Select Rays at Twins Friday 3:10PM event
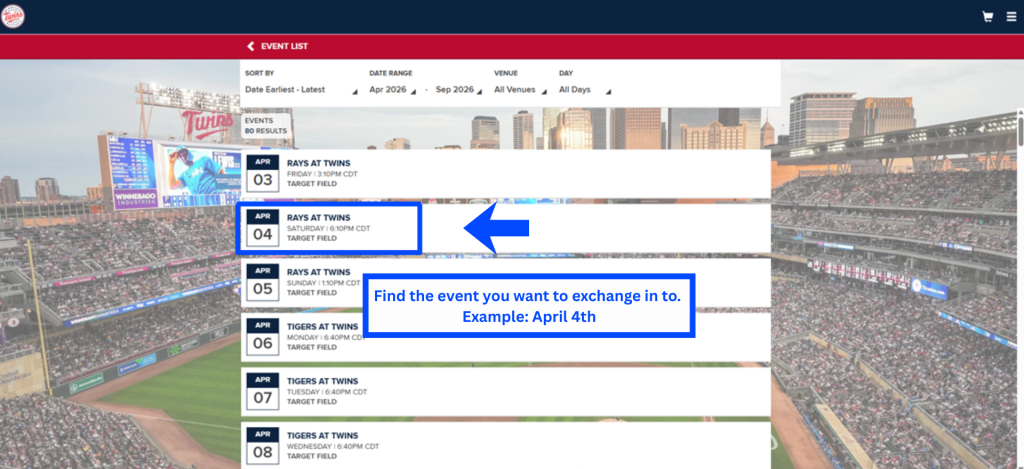The width and height of the screenshot is (1024, 469). pos(505,174)
